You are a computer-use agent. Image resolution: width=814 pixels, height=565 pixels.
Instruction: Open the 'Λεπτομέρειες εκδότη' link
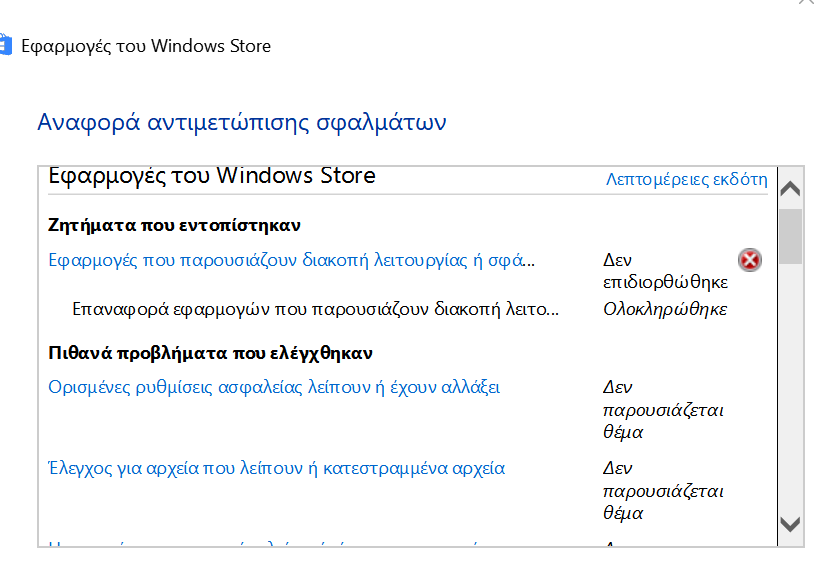686,179
